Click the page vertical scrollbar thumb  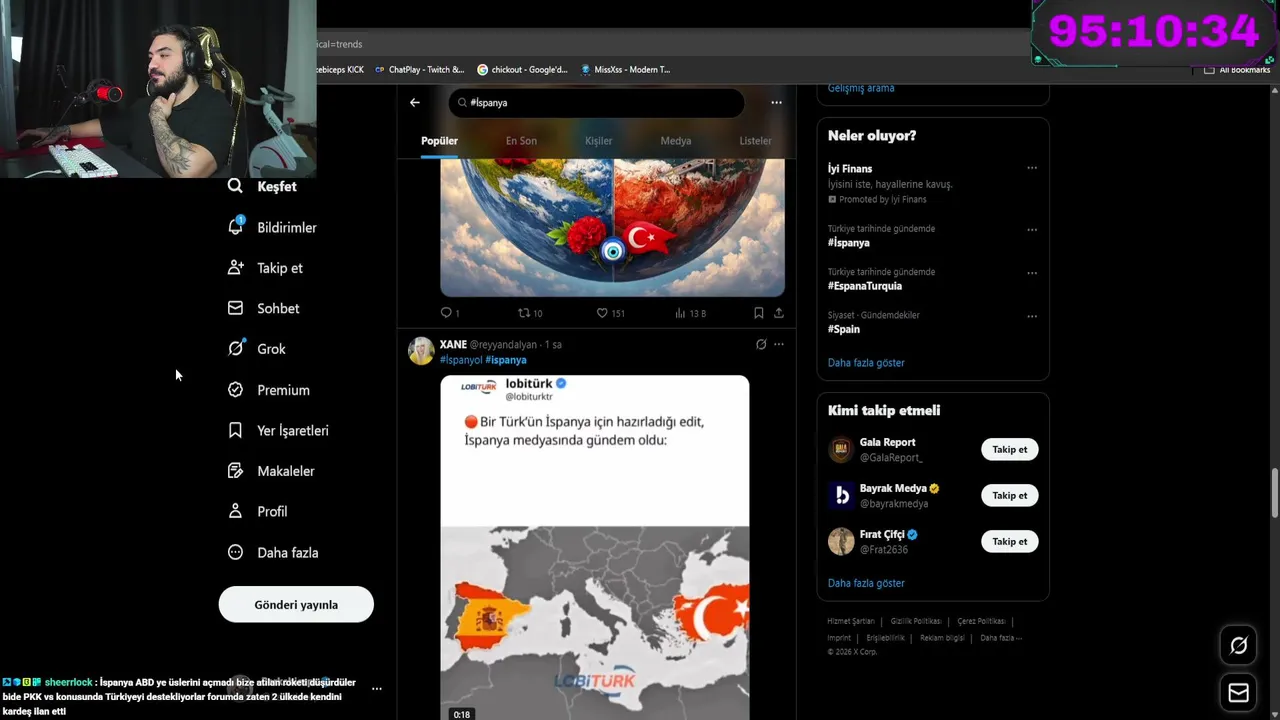pos(1274,493)
